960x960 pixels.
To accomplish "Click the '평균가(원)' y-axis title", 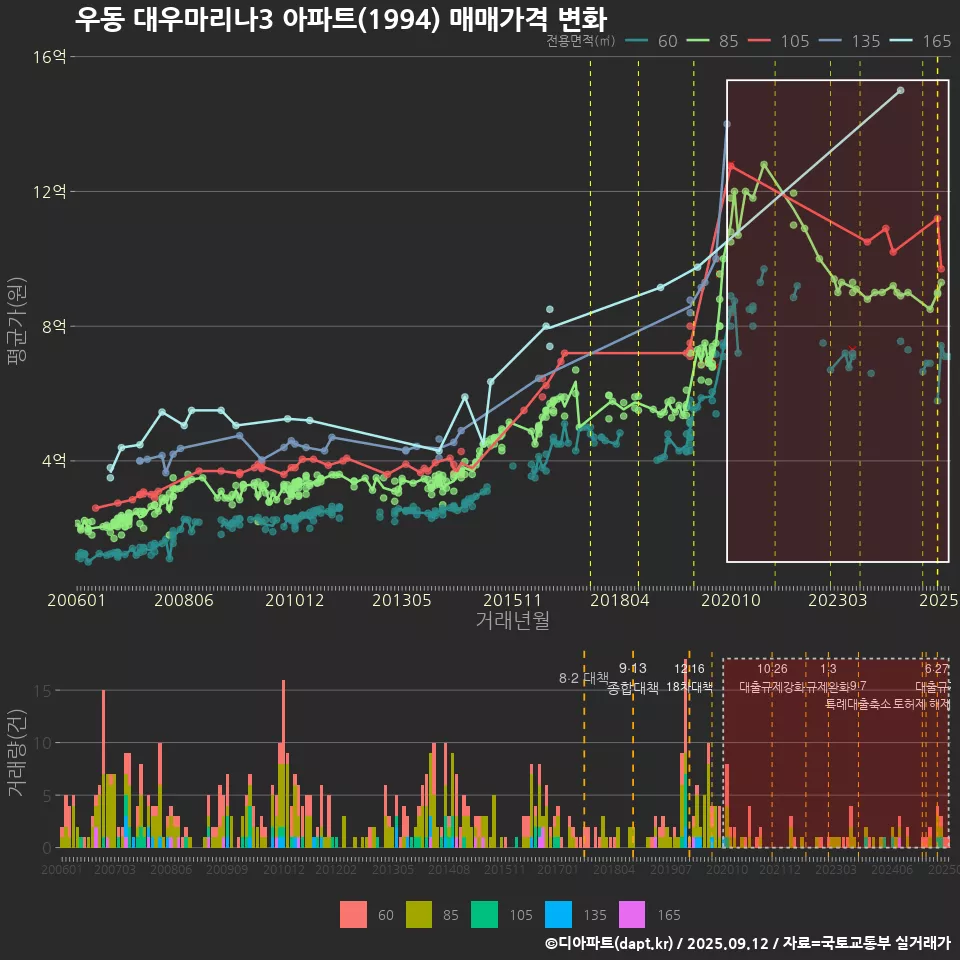I will point(17,321).
